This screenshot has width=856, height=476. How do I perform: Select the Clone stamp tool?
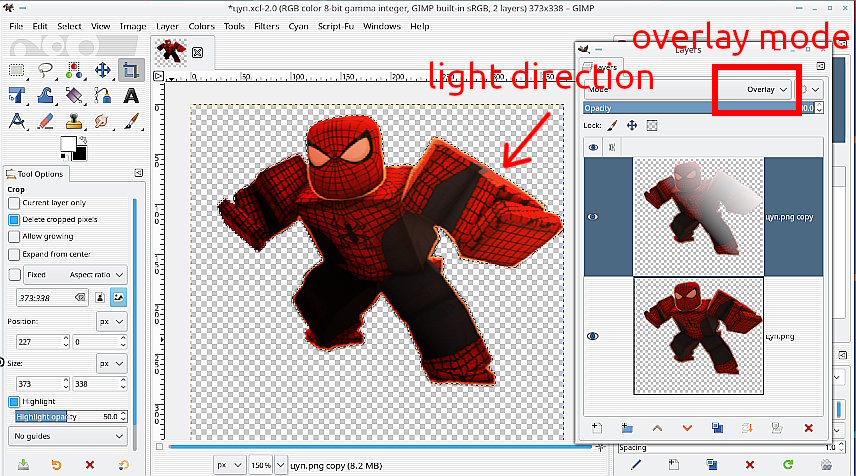tap(73, 121)
